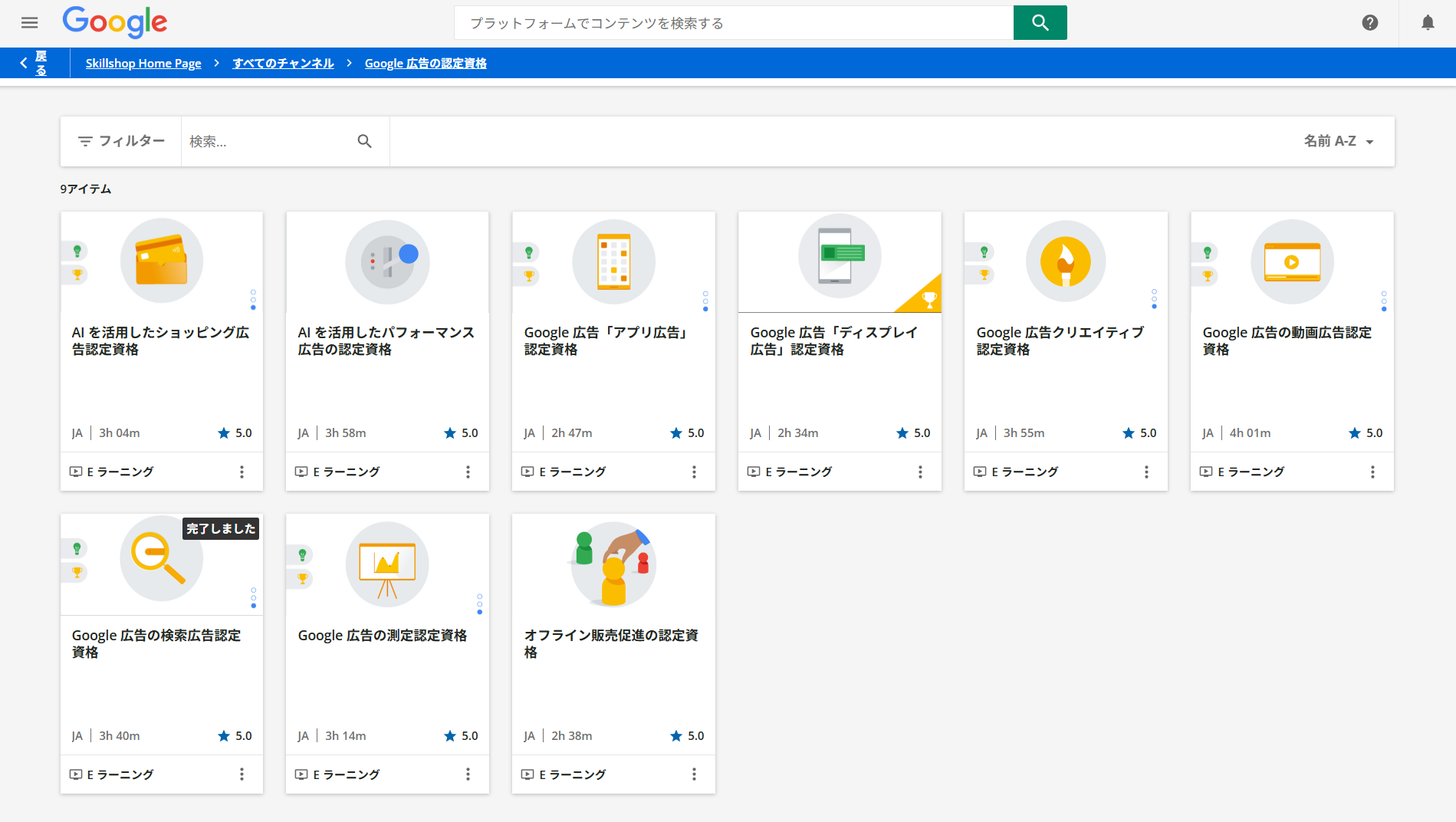This screenshot has width=1456, height=822.
Task: Focus the top platform content search box
Action: (734, 23)
